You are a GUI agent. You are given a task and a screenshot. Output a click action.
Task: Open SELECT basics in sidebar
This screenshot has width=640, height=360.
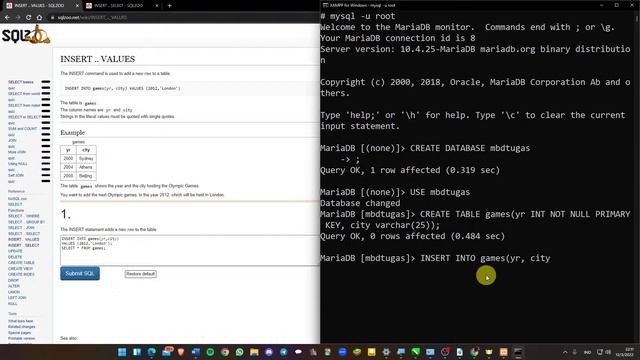21,82
